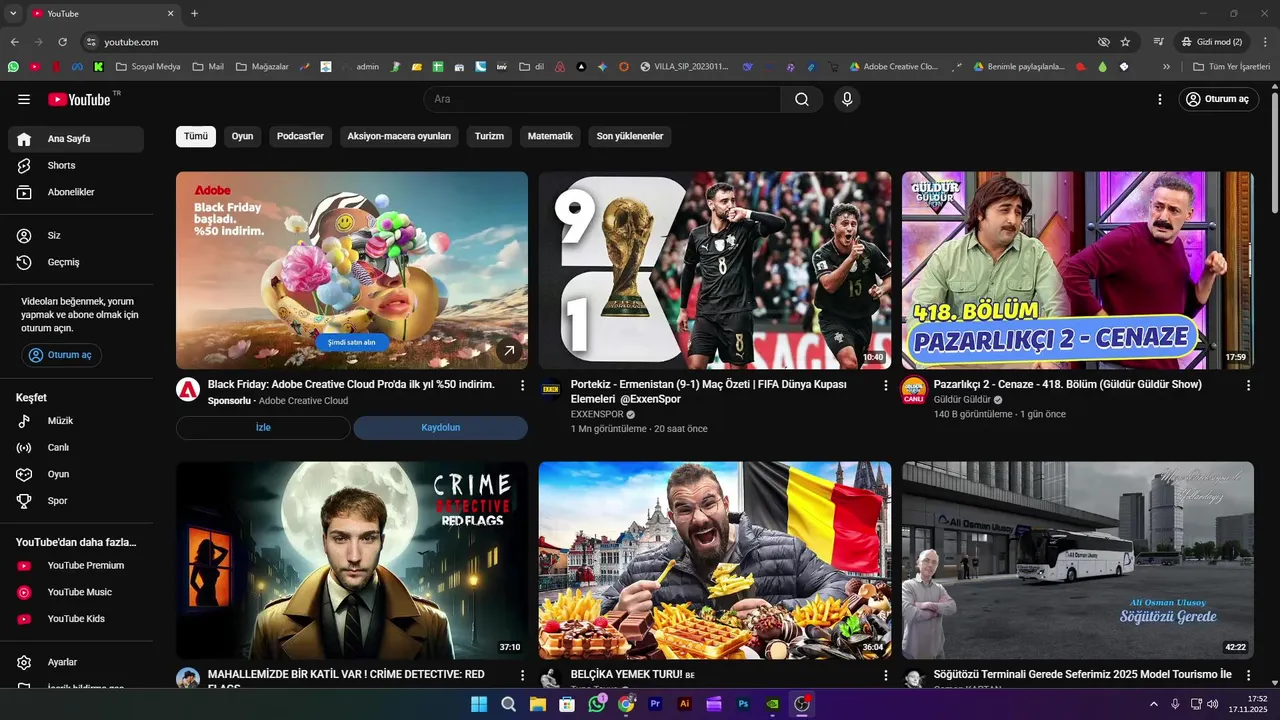
Task: Open options for Portekiz - Ermenistan video
Action: click(x=885, y=385)
